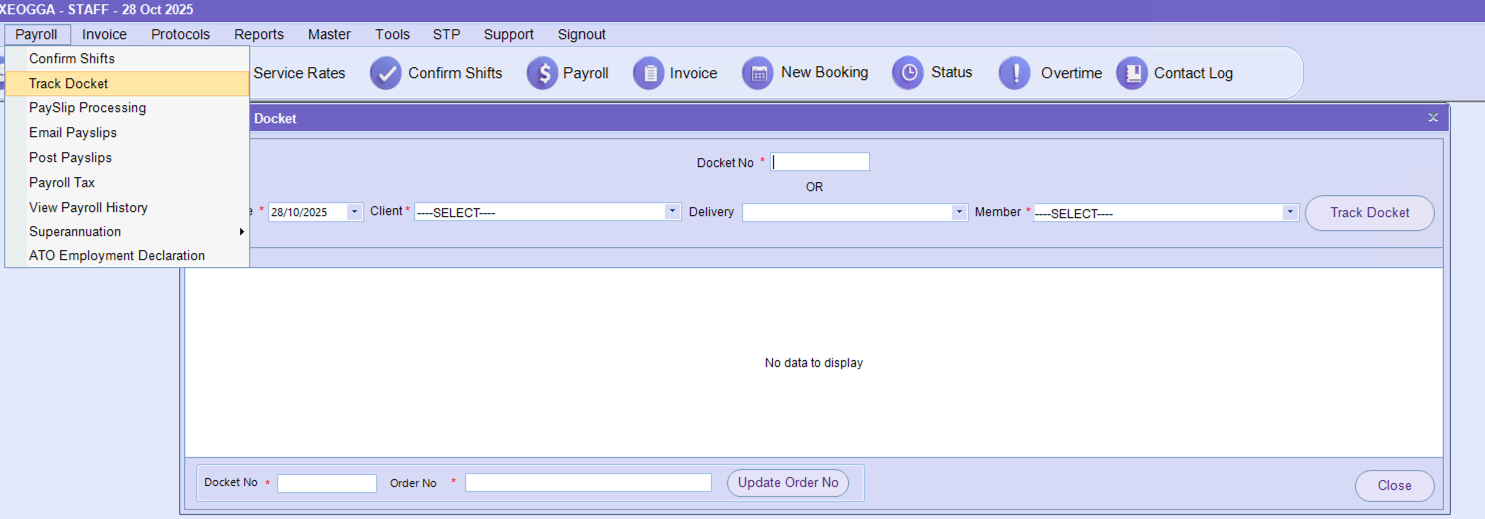Close the Track Docket panel with X

(1433, 118)
